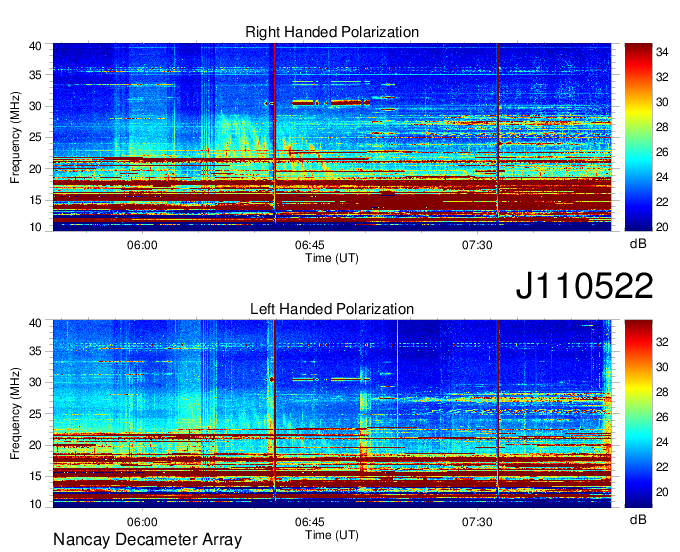Screen dimensions: 680x552
Task: Click the 15 MHz tick on Left Handed plot
Action: [x=35, y=477]
